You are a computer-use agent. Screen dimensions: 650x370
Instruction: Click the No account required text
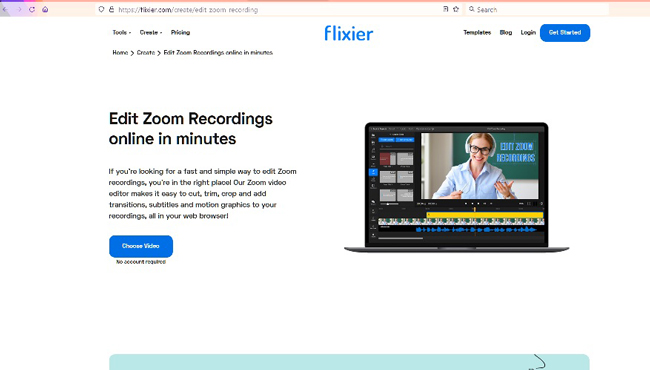coord(141,262)
